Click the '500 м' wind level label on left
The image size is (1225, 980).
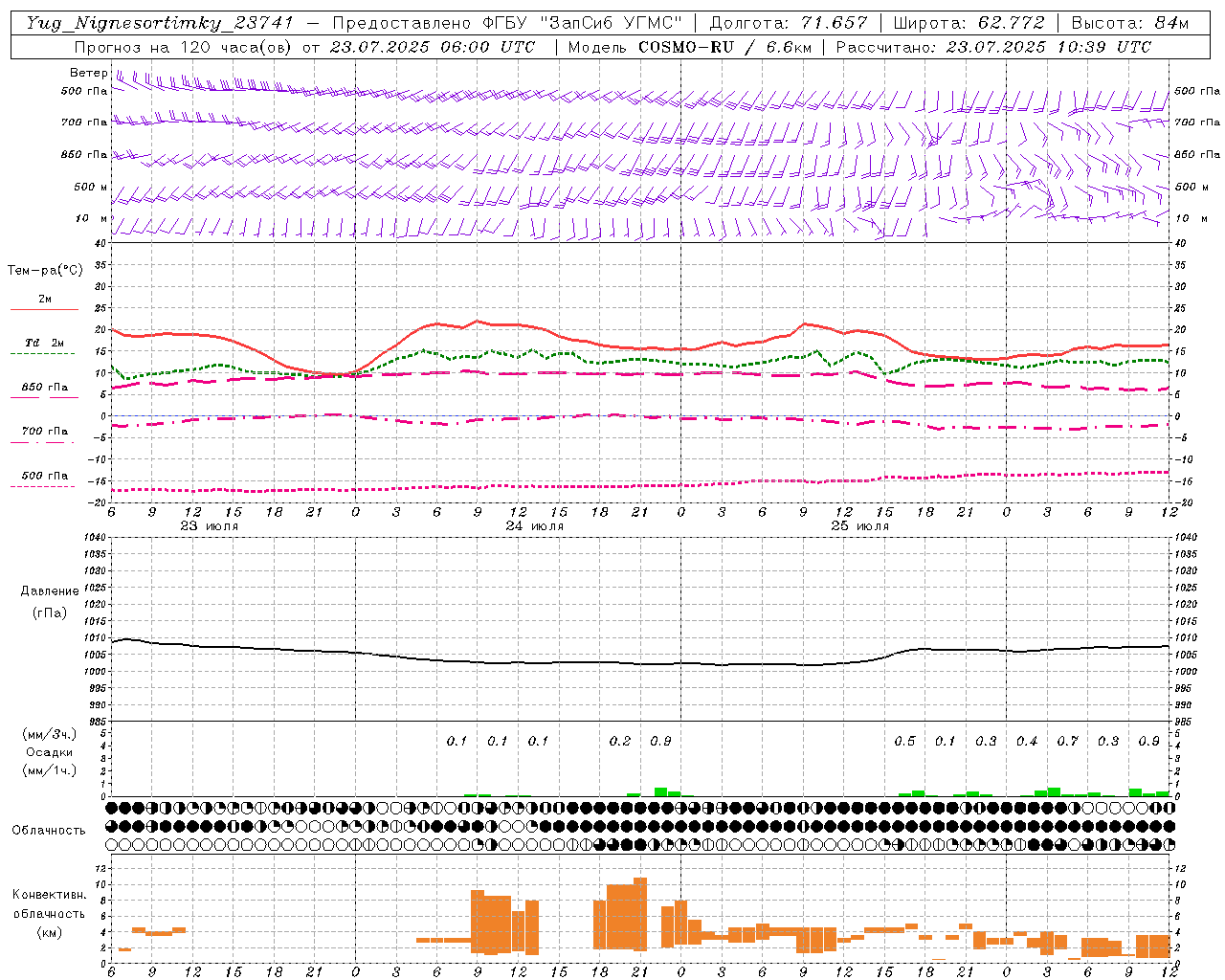[91, 187]
